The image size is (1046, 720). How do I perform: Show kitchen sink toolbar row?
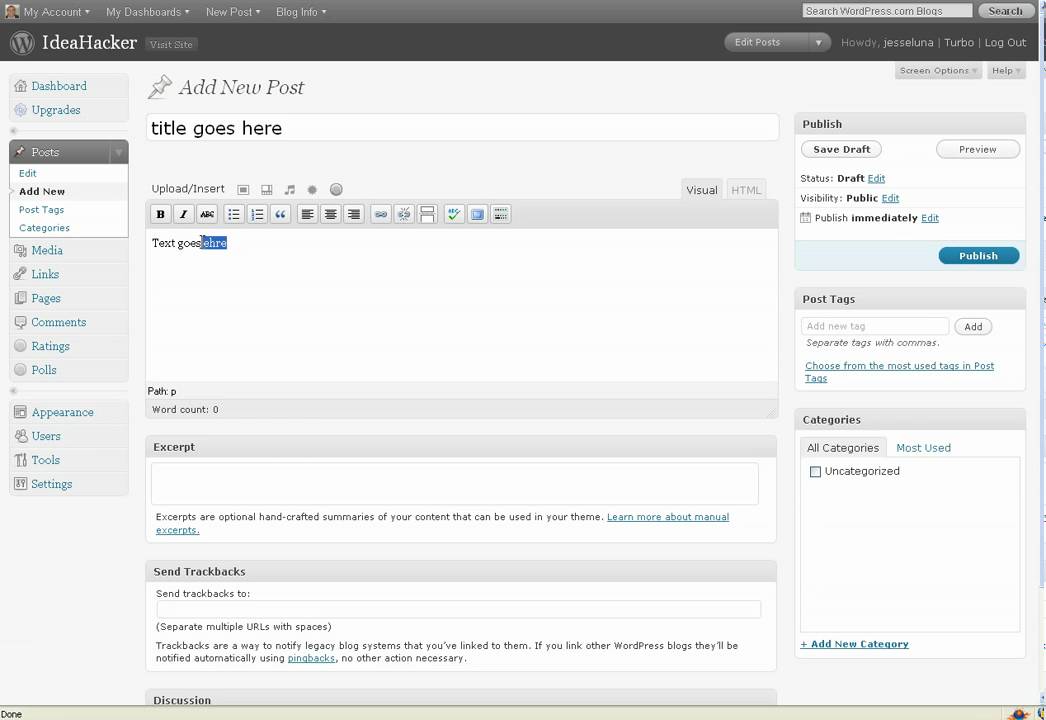tap(500, 214)
